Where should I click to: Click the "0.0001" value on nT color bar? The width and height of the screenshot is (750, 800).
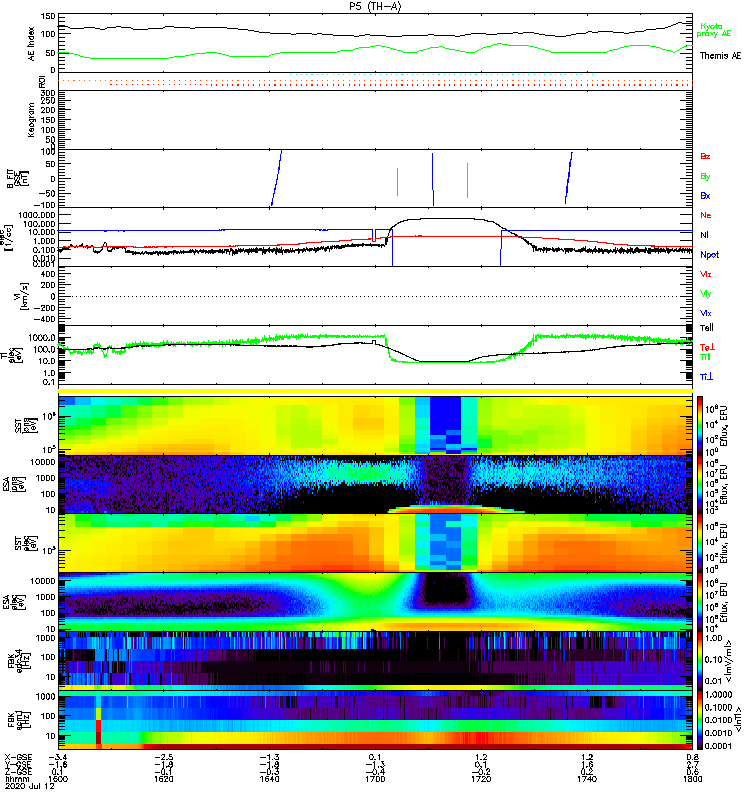(x=718, y=746)
